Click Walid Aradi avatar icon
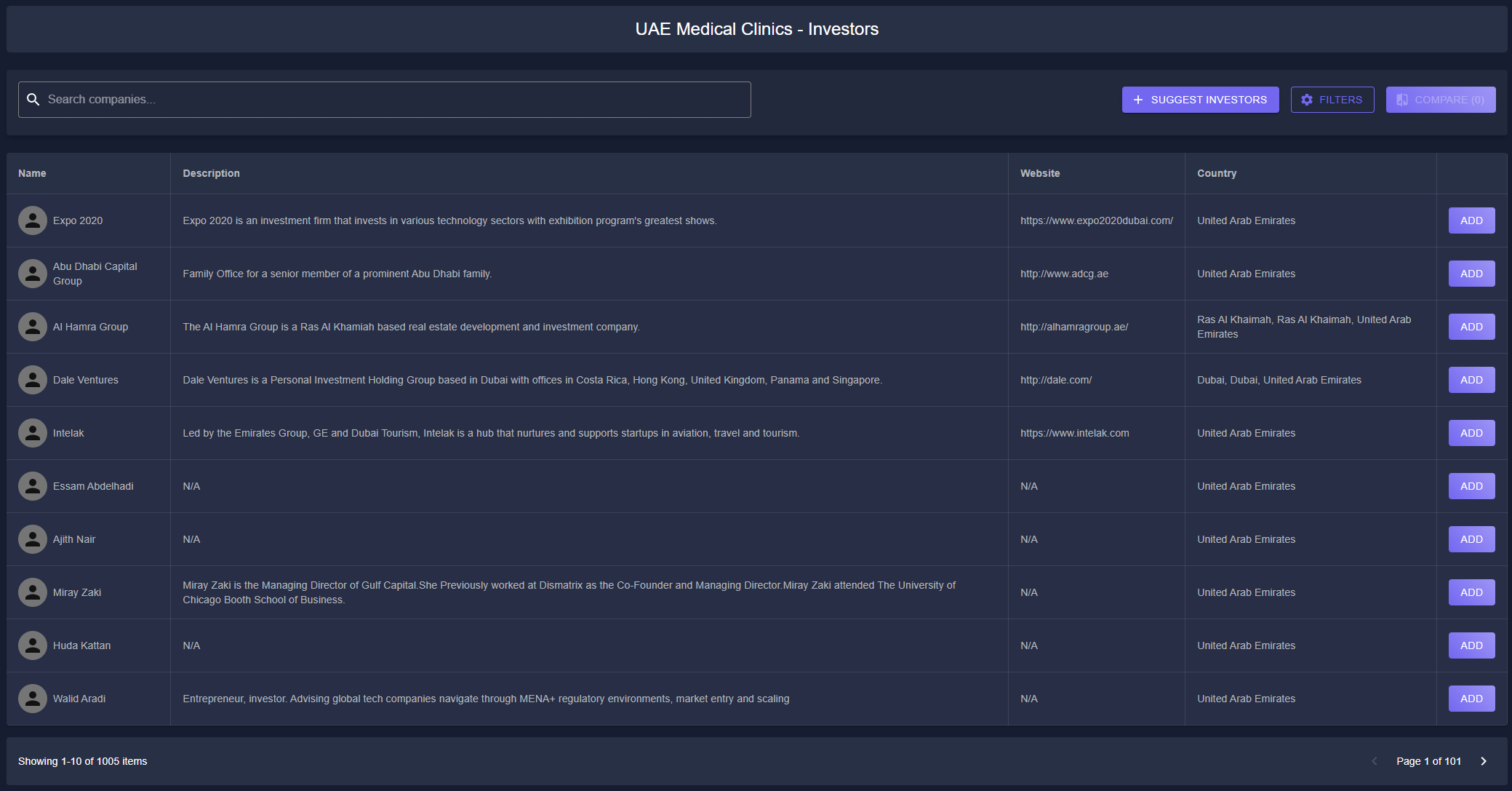Screen dimensions: 1512x791 pos(33,699)
